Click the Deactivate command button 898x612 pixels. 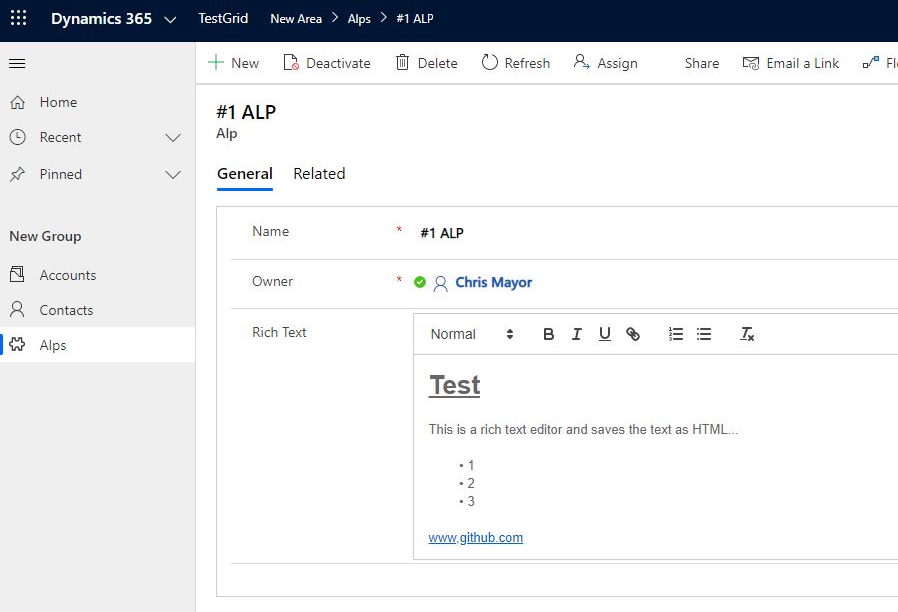tap(327, 63)
